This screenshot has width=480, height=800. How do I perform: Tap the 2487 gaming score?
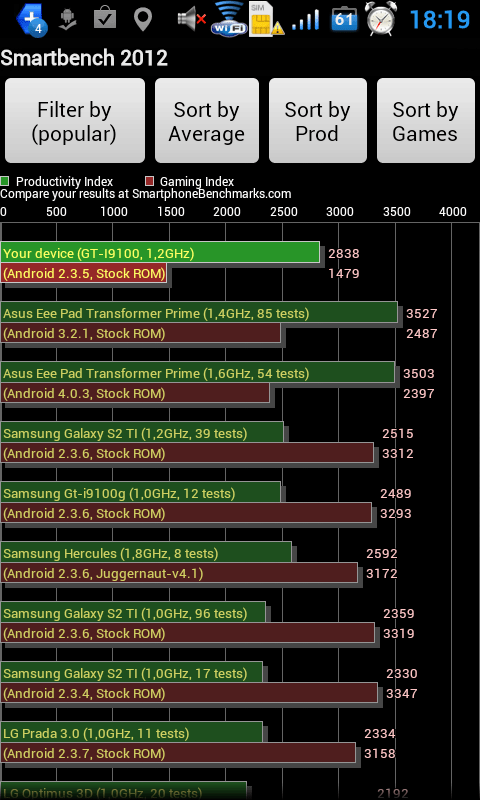pos(421,334)
